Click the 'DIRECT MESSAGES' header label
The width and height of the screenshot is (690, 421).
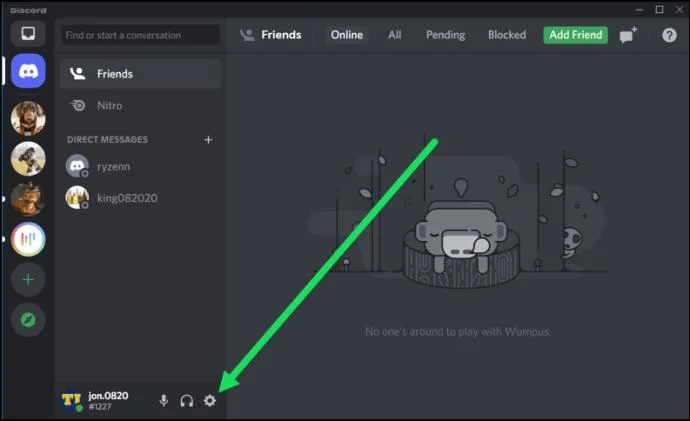[107, 140]
